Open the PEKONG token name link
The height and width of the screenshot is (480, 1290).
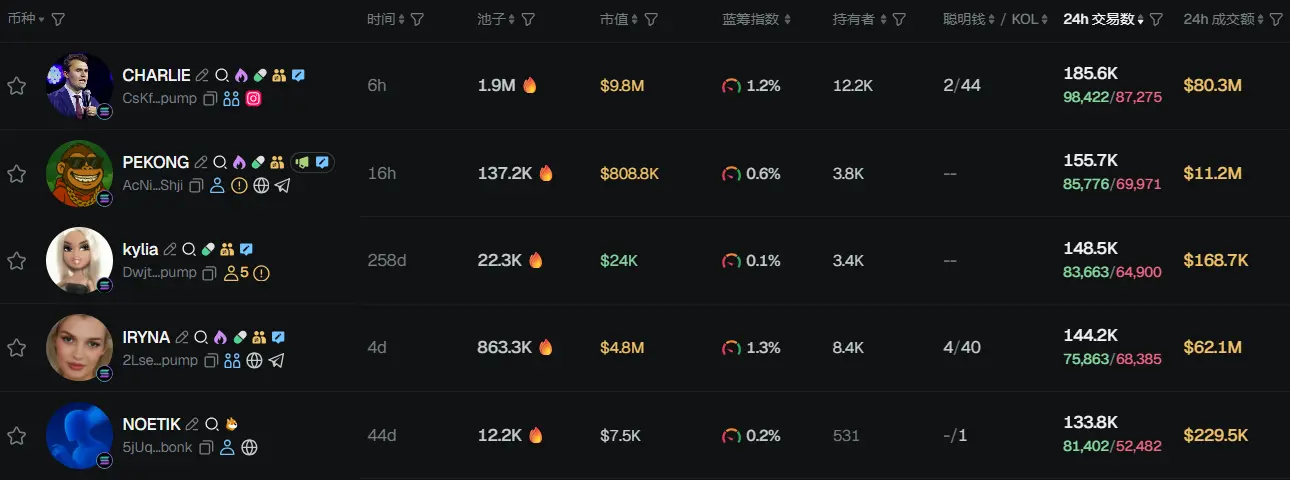tap(155, 162)
